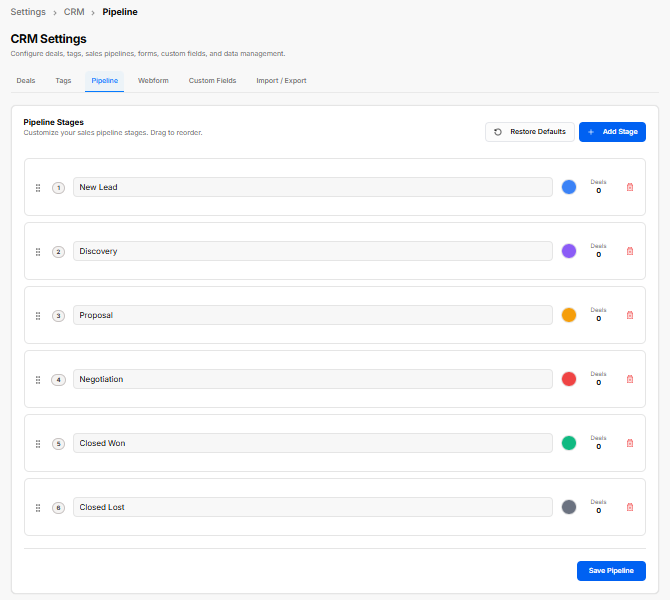Delete the Proposal stage
Screen dimensions: 670x600
click(630, 315)
